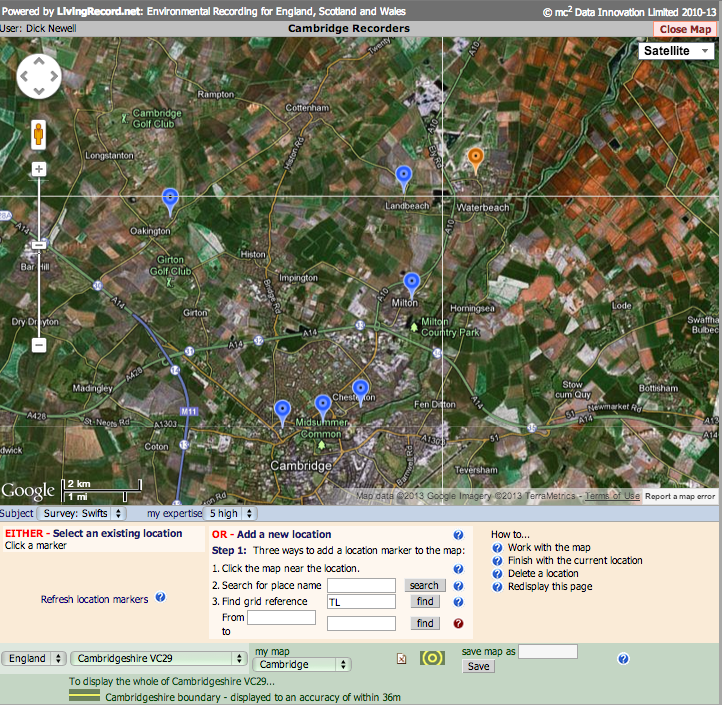Screen dimensions: 722x705
Task: Zoom in using the plus button
Action: 39,169
